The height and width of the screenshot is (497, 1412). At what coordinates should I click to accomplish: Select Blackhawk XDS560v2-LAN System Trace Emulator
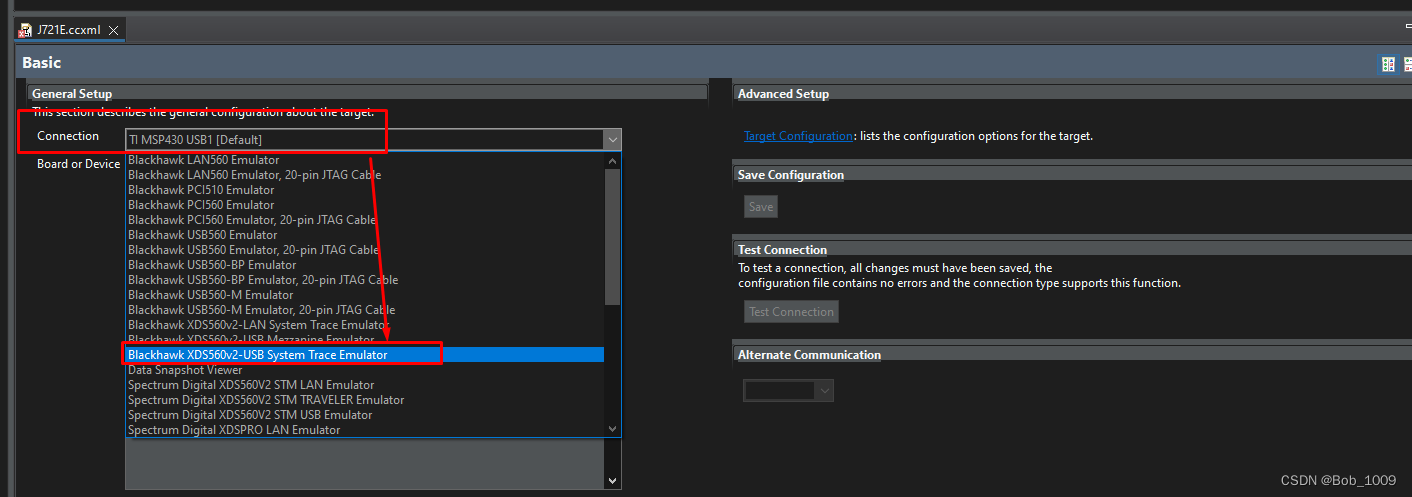(365, 325)
